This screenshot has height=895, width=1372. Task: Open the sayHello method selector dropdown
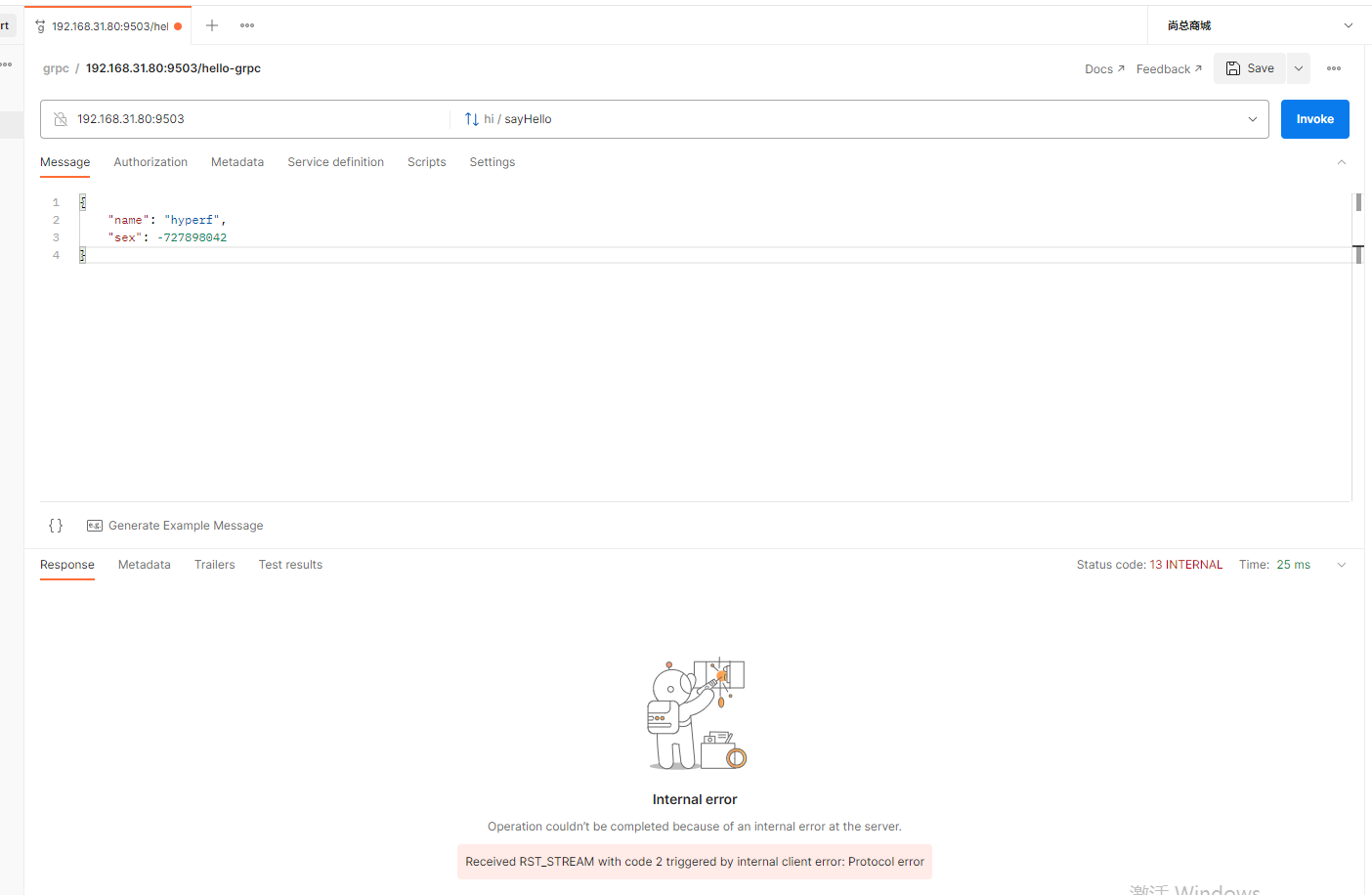[x=1252, y=118]
